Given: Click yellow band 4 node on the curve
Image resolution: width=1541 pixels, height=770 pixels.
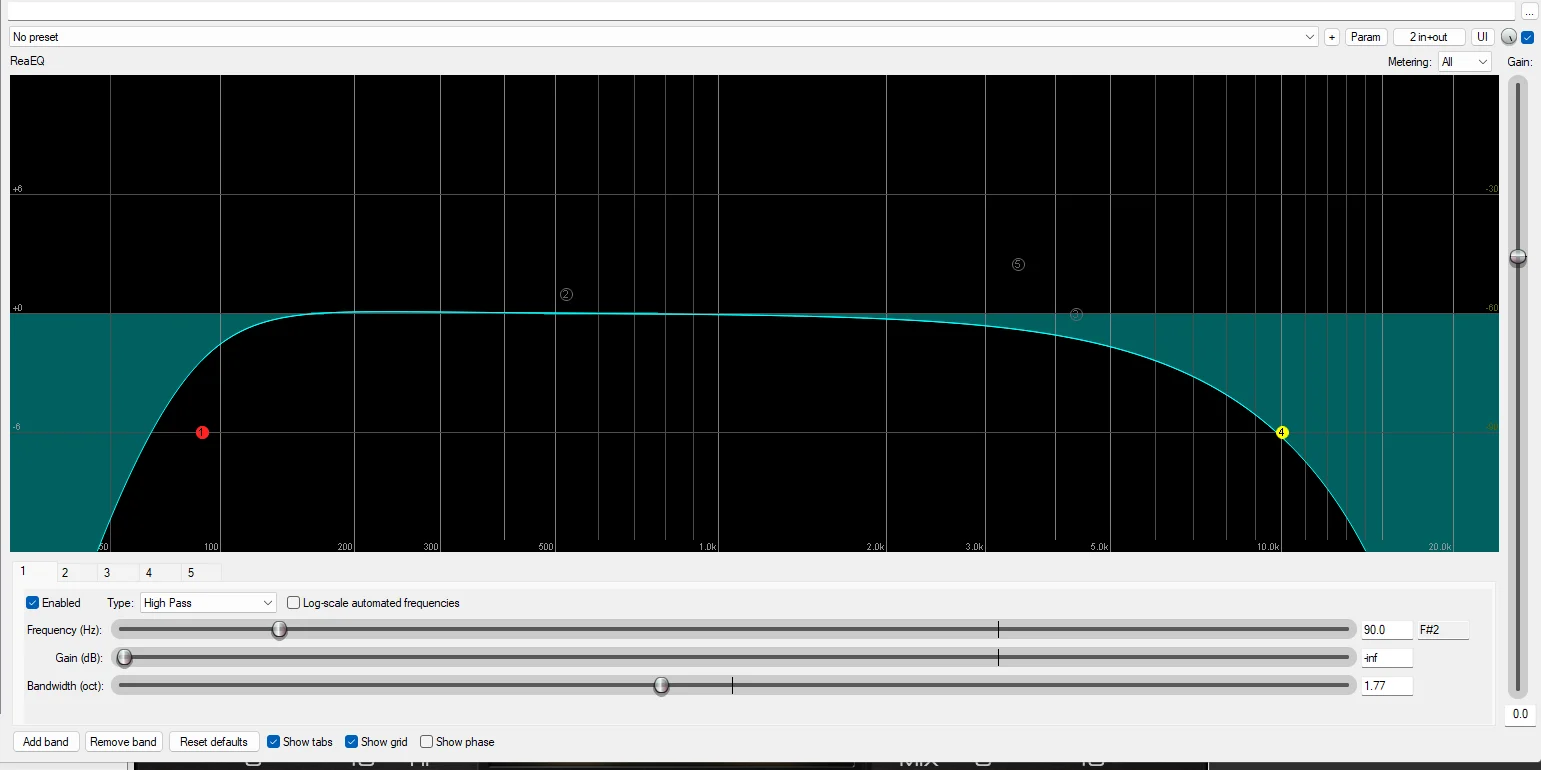Looking at the screenshot, I should click(1282, 433).
